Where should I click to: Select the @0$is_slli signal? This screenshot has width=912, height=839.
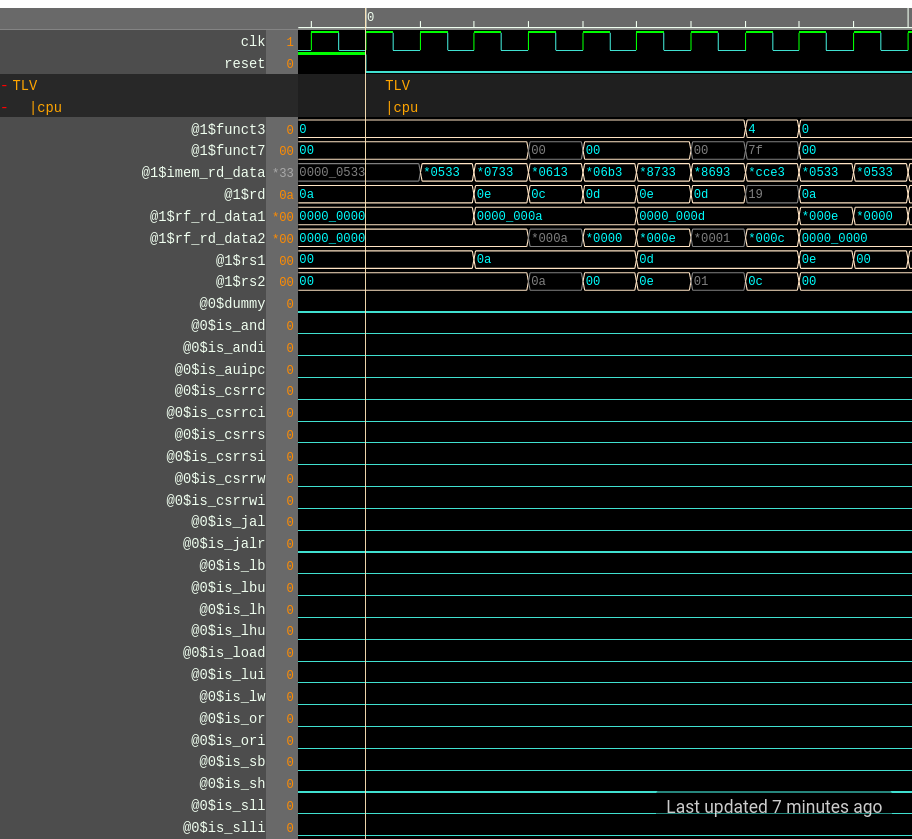pos(224,827)
